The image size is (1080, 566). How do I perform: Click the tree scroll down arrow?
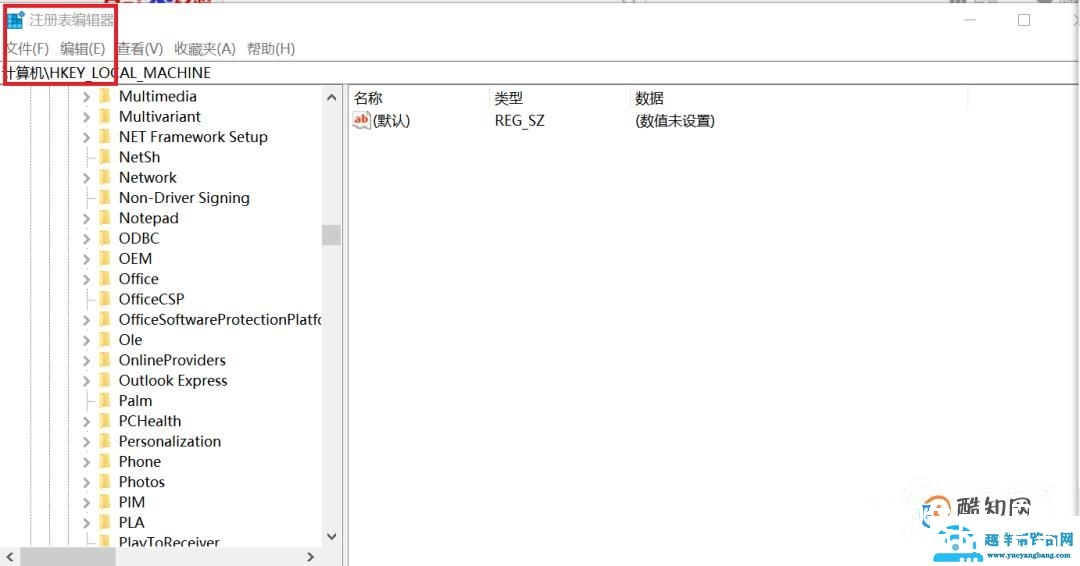[331, 536]
